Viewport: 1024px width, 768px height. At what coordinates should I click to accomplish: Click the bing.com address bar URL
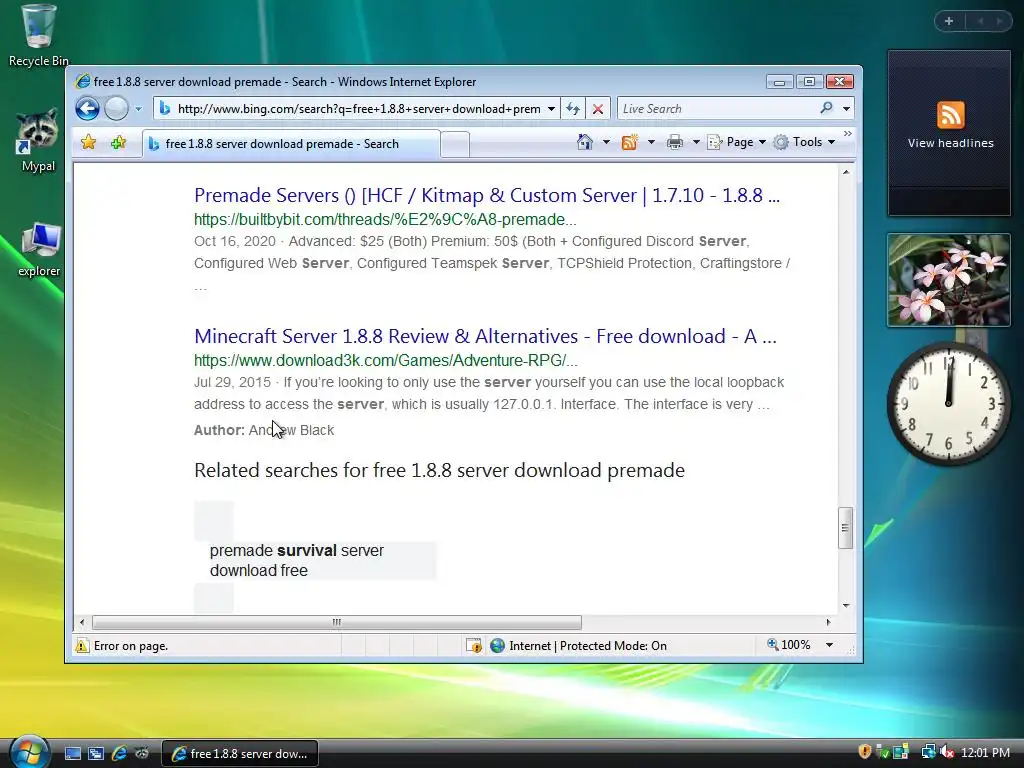[x=359, y=108]
